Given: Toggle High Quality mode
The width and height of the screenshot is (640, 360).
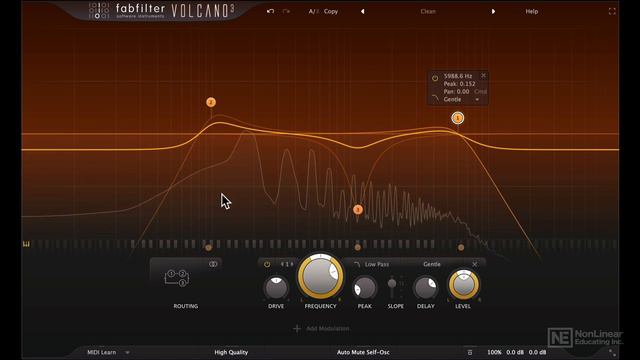Looking at the screenshot, I should click(231, 352).
